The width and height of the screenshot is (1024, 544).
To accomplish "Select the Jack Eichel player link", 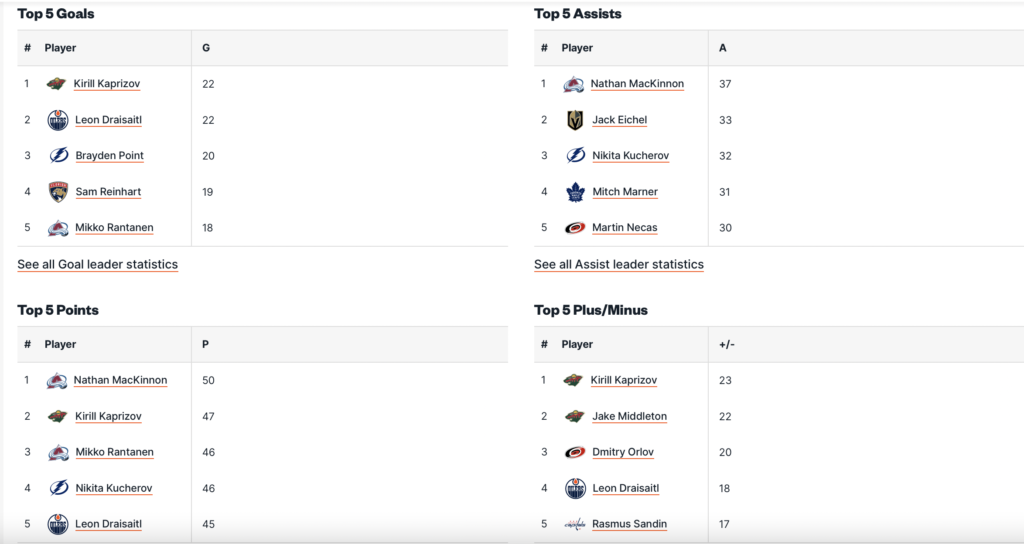I will (x=619, y=120).
